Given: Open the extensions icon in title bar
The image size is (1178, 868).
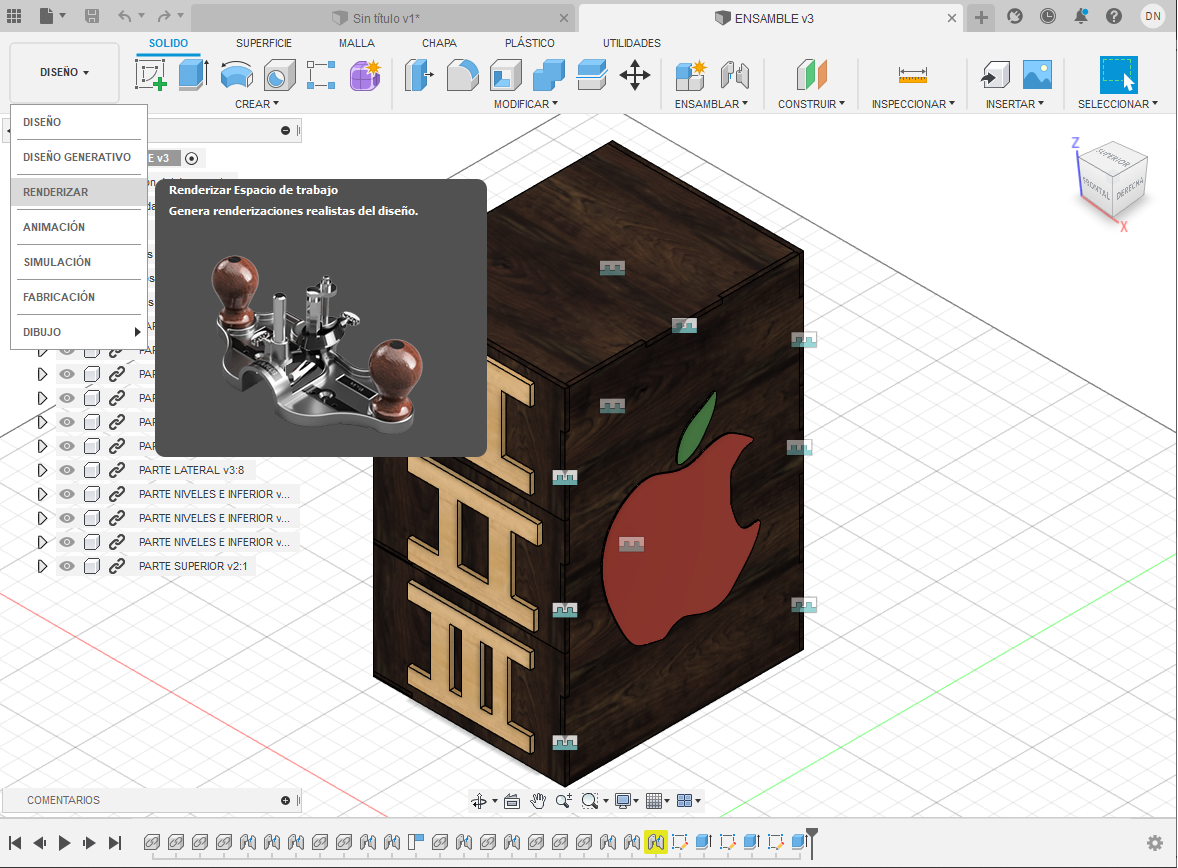Looking at the screenshot, I should (1015, 17).
